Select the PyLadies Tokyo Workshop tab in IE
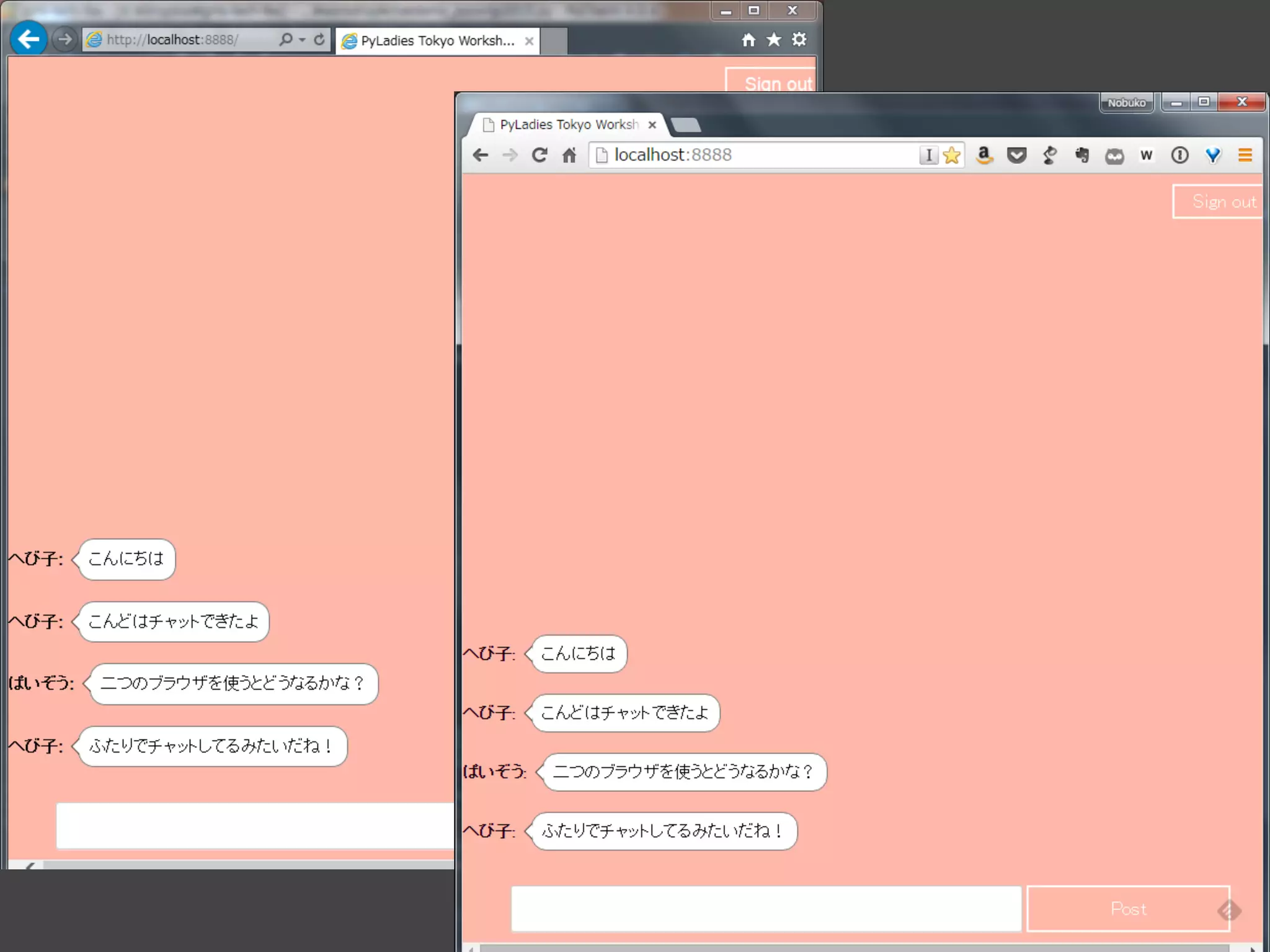 point(437,41)
